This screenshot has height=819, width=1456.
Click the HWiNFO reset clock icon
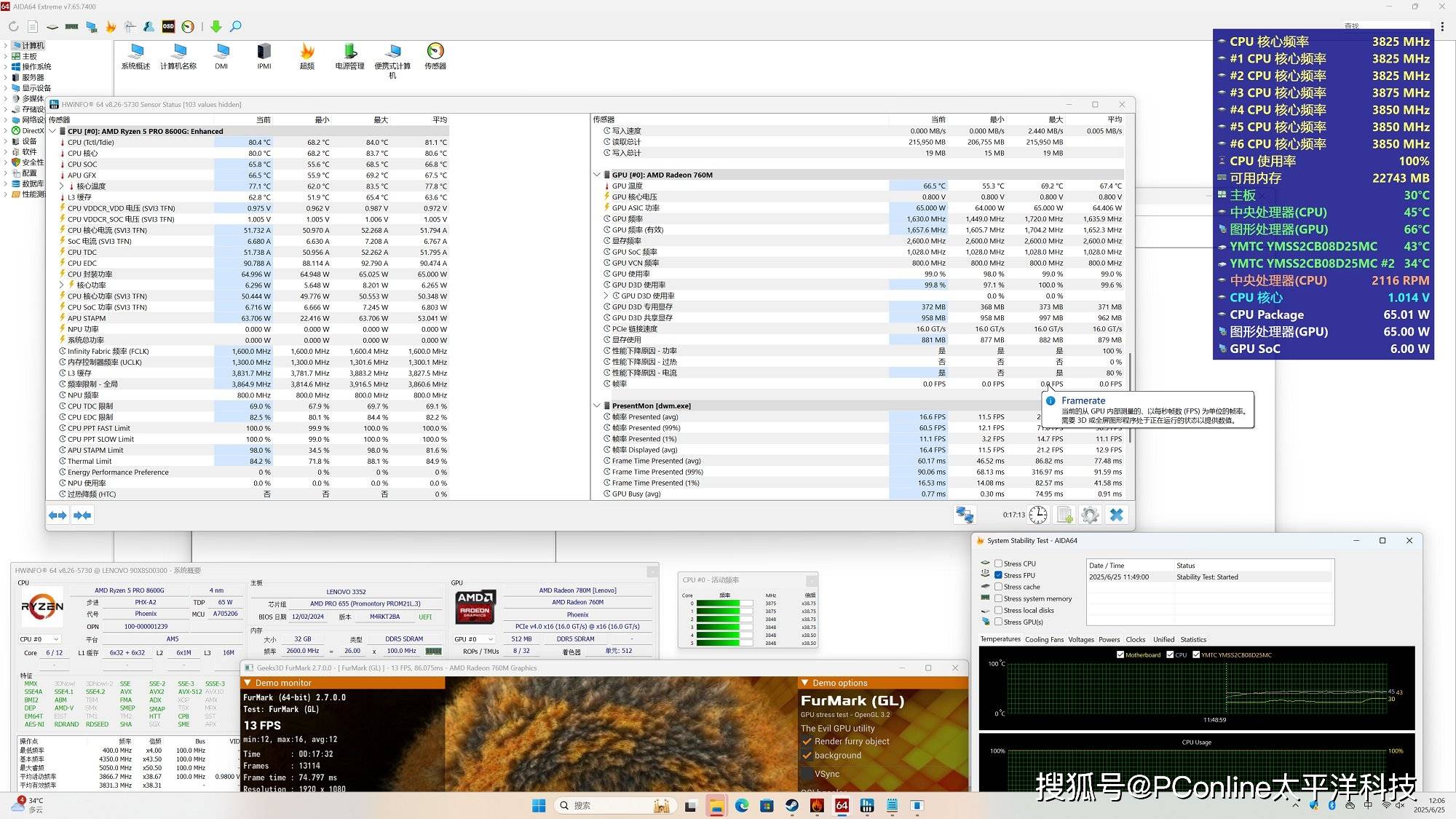[x=1038, y=515]
